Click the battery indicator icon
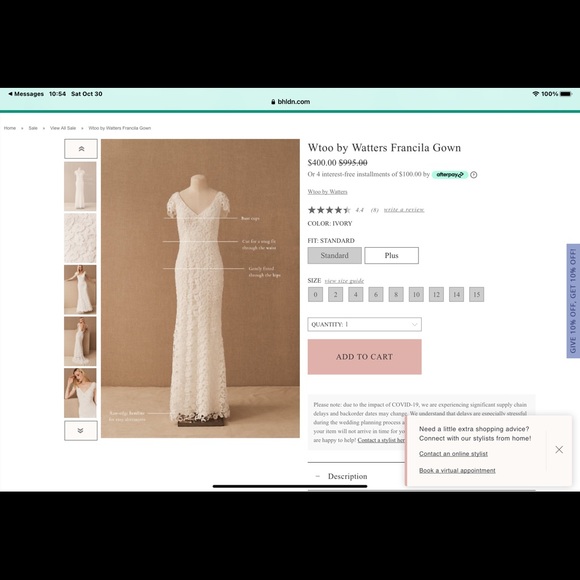The height and width of the screenshot is (580, 580). pyautogui.click(x=566, y=94)
